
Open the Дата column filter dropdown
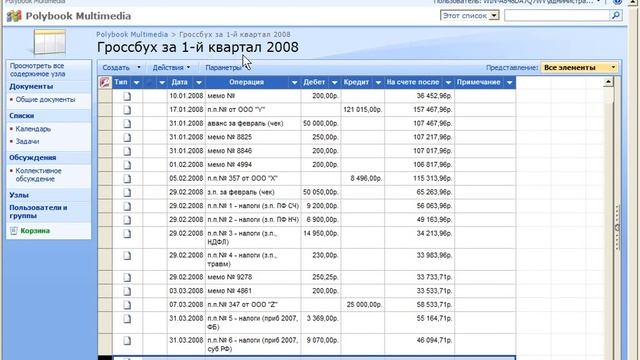[199, 82]
